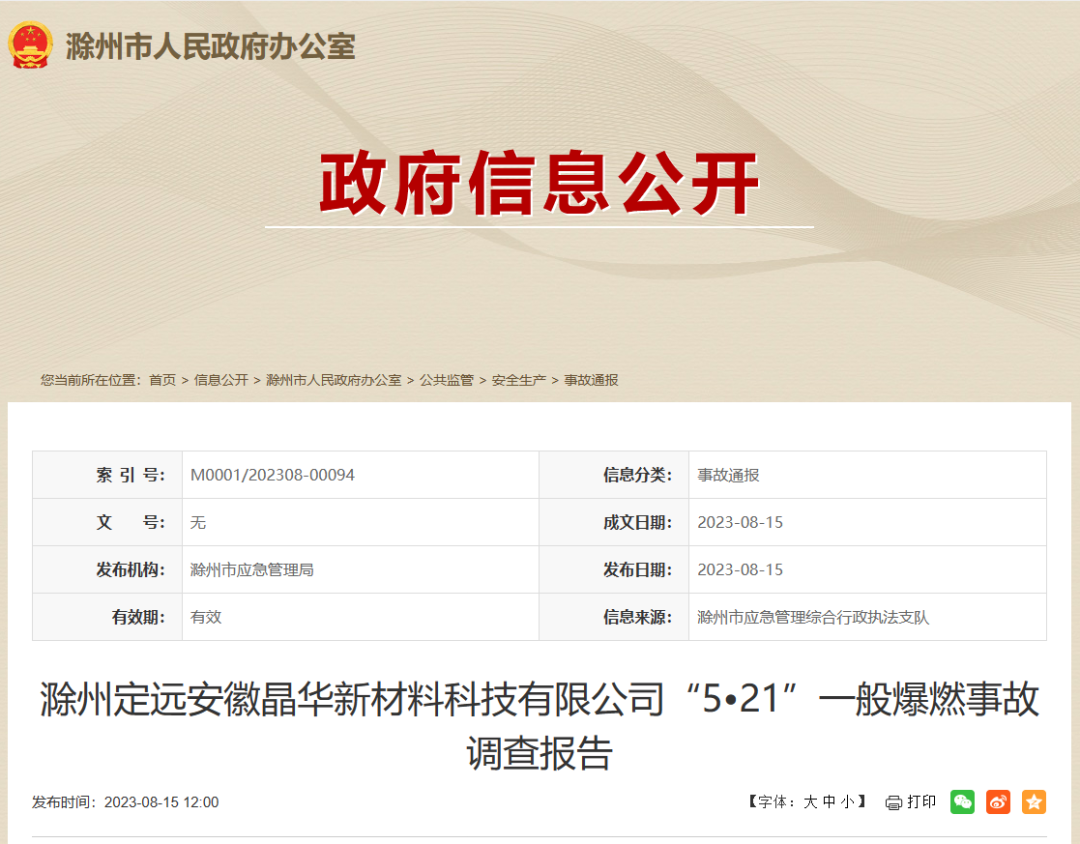
Task: Click the 发布日期 label cell
Action: point(614,570)
